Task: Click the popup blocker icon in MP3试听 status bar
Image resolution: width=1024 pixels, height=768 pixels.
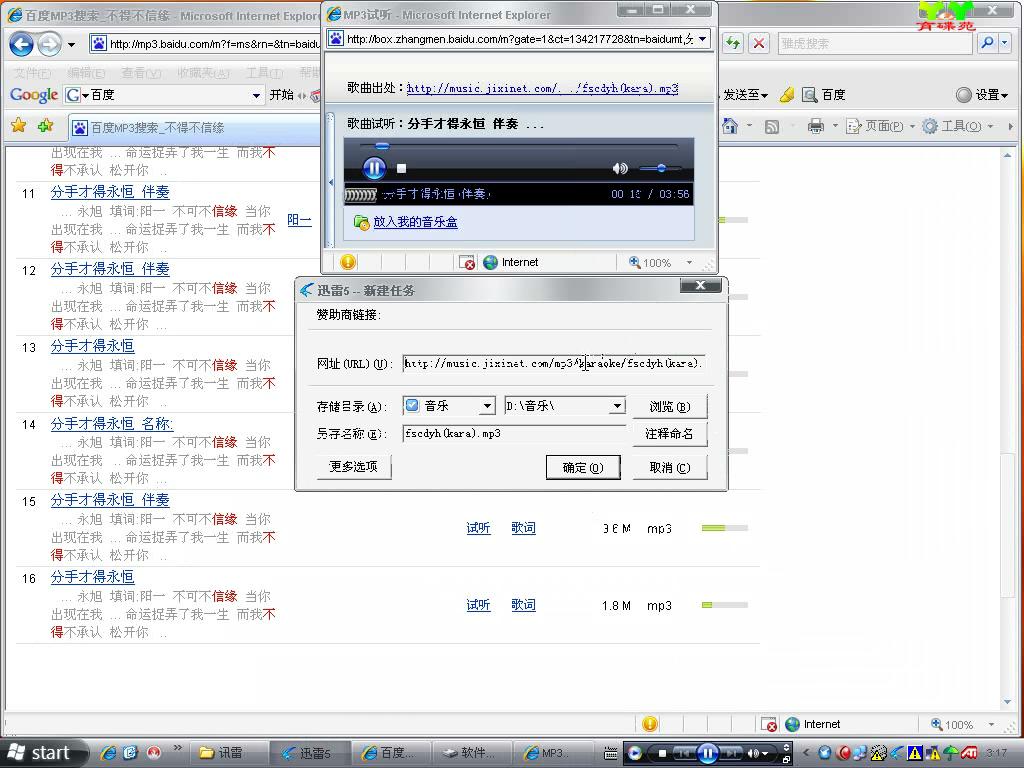Action: 467,263
